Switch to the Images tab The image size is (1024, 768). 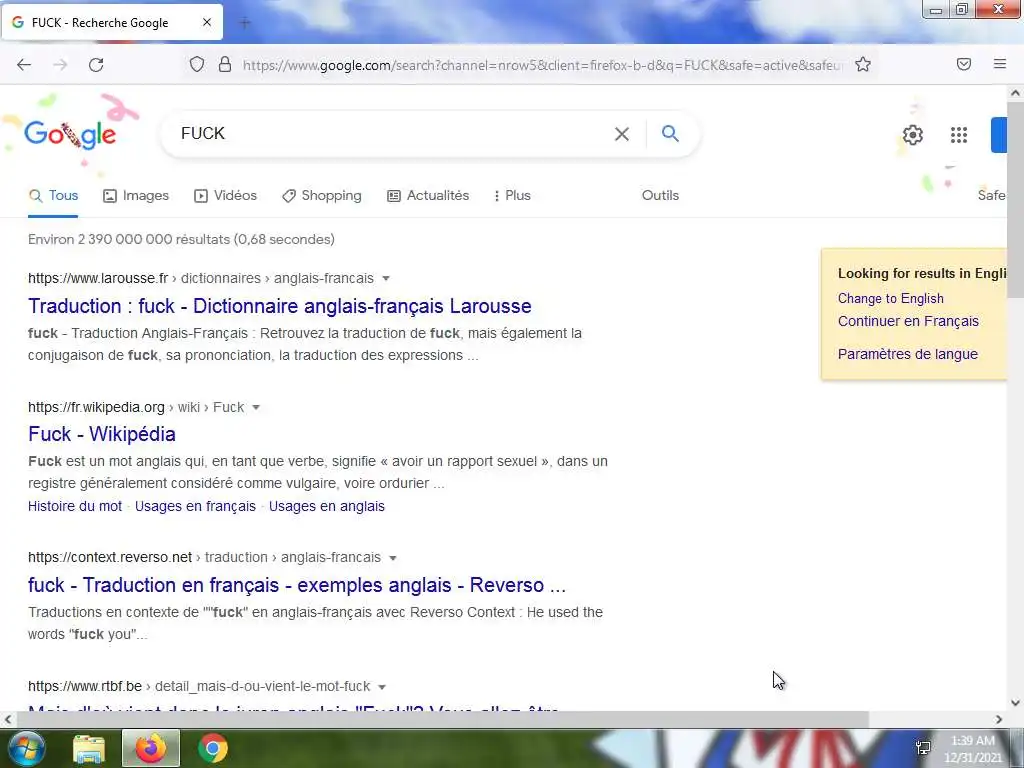tap(136, 195)
